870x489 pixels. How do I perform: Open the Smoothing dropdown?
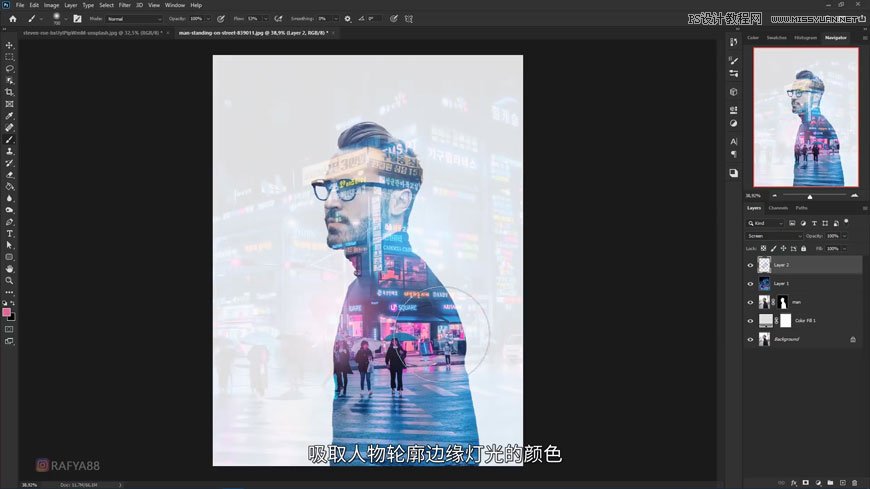(335, 19)
